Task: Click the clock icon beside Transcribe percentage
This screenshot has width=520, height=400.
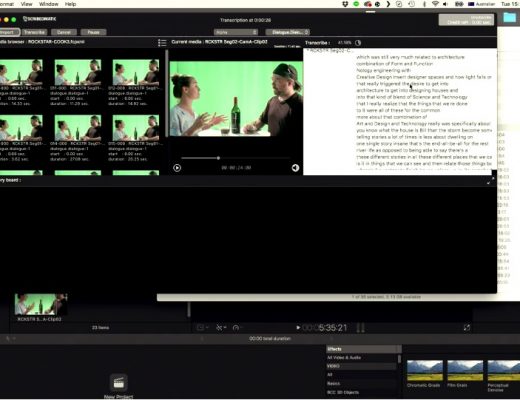Action: (x=358, y=43)
